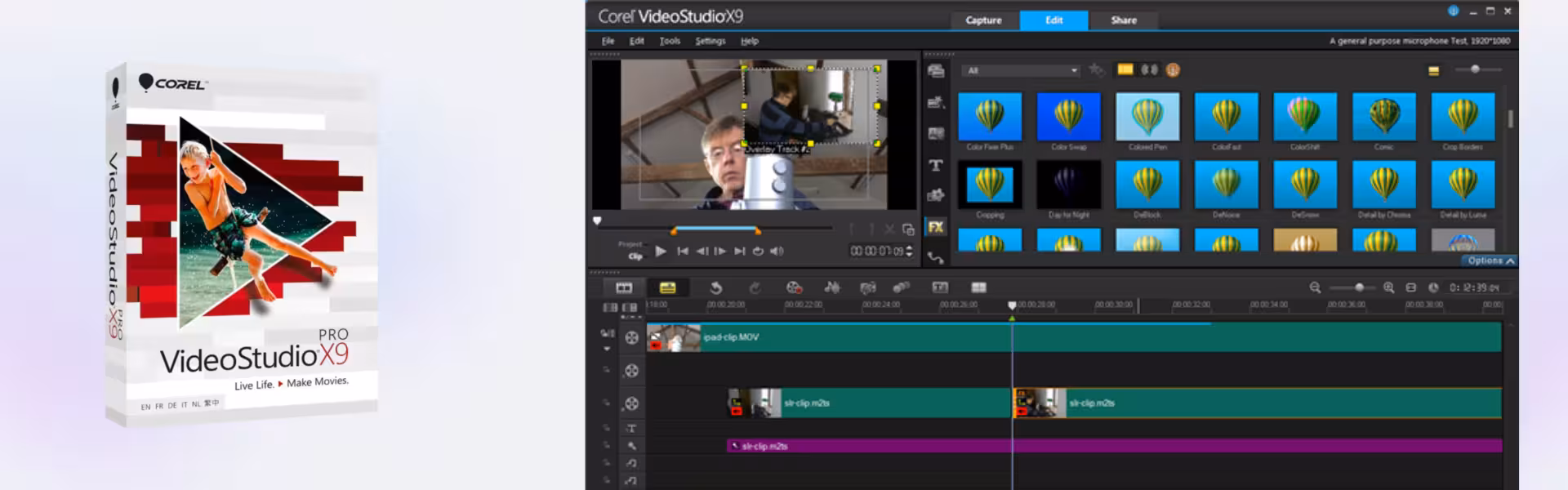Viewport: 1568px width, 490px height.
Task: Jump to the preview start (Home)
Action: [x=683, y=252]
